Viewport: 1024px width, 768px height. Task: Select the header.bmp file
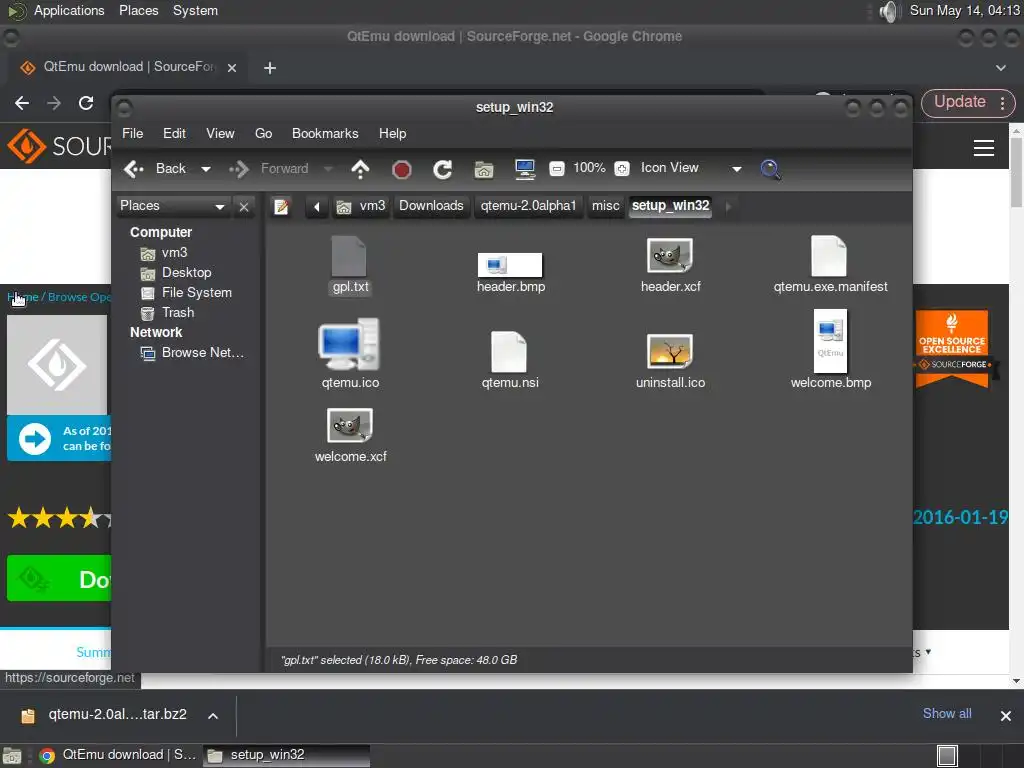(510, 264)
